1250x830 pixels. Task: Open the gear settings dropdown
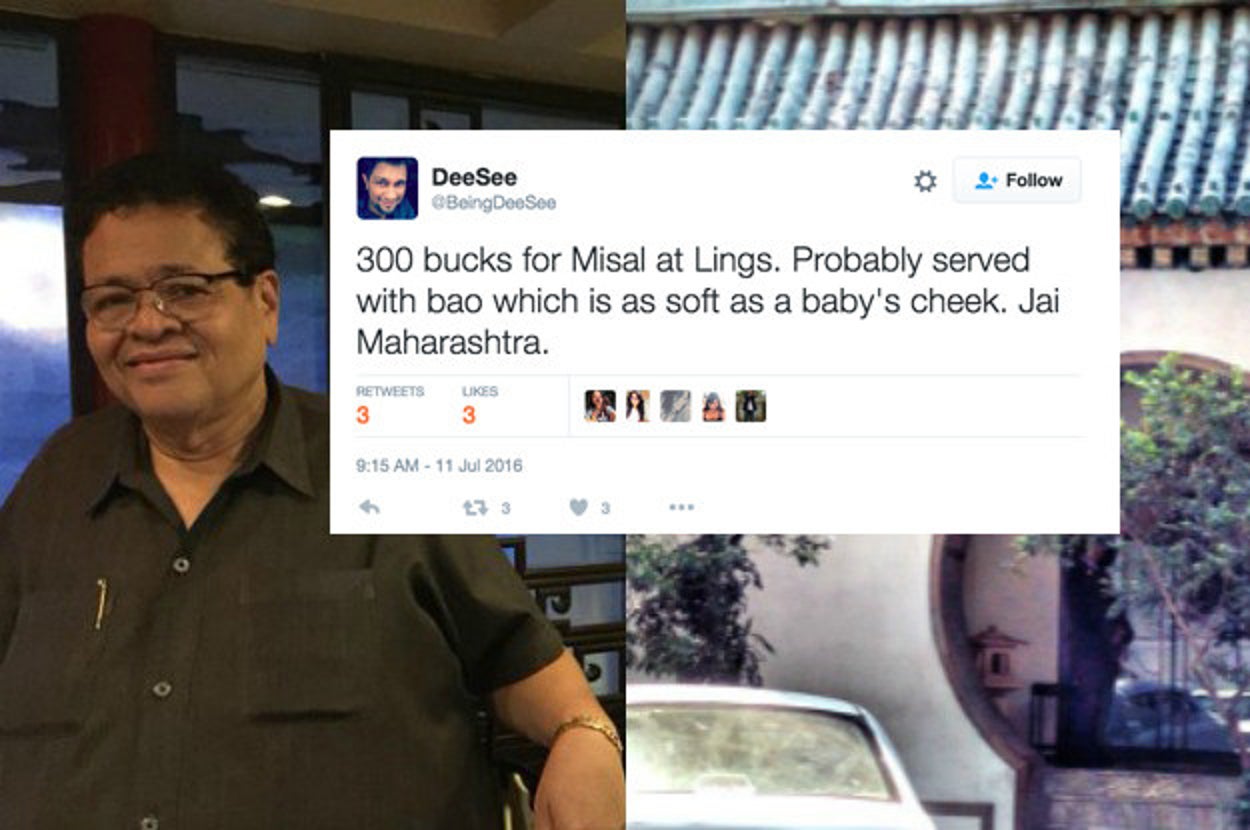pyautogui.click(x=925, y=181)
